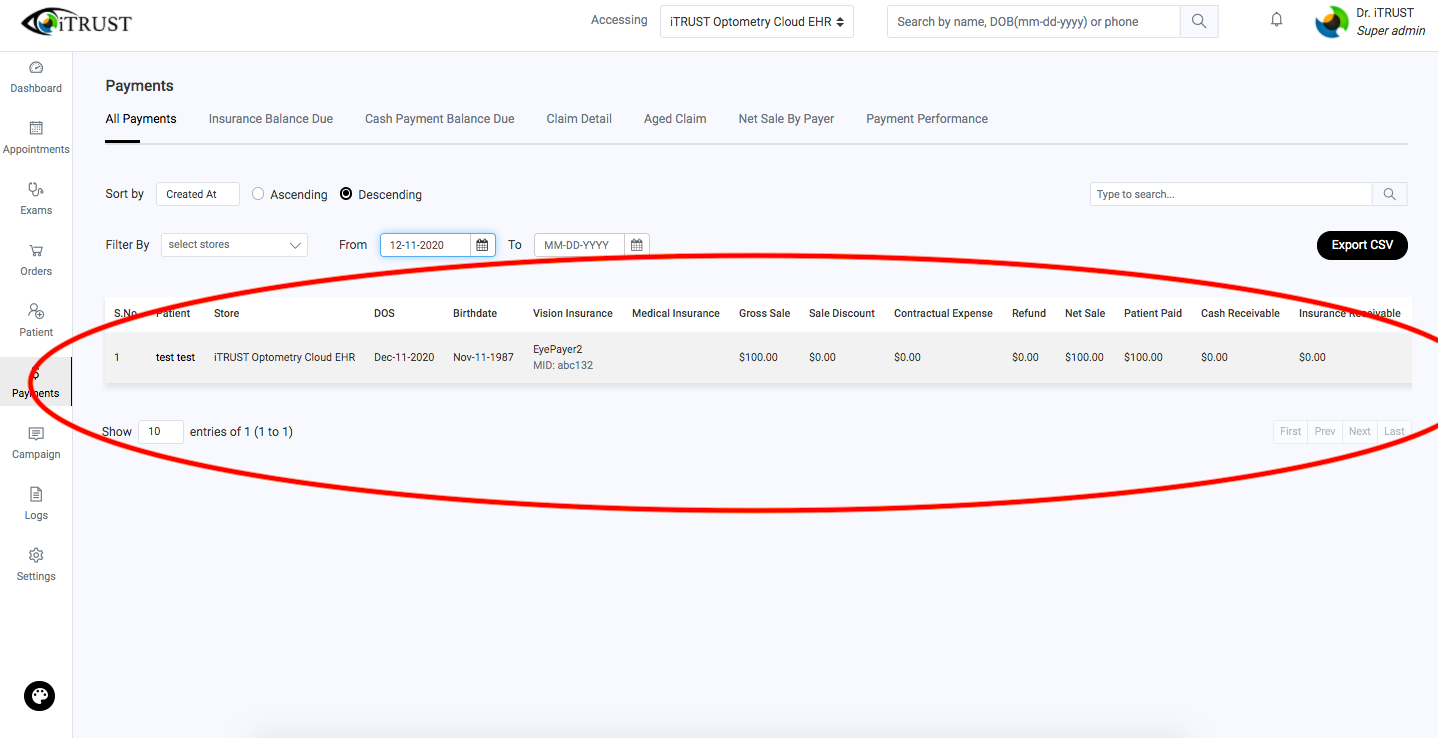Switch to the Aged Claim tab
1438x738 pixels.
pyautogui.click(x=675, y=118)
